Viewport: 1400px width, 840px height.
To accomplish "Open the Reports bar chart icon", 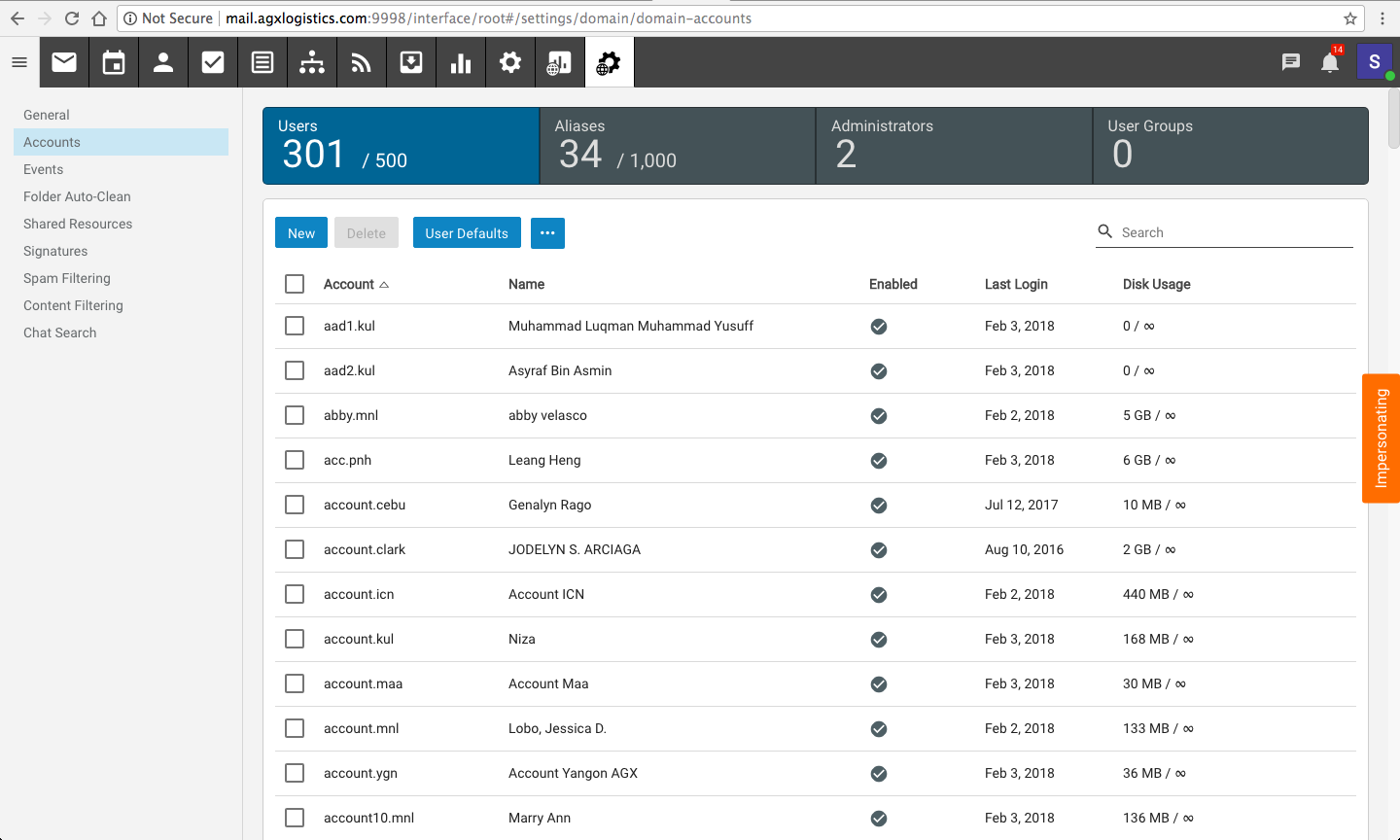I will click(x=461, y=62).
